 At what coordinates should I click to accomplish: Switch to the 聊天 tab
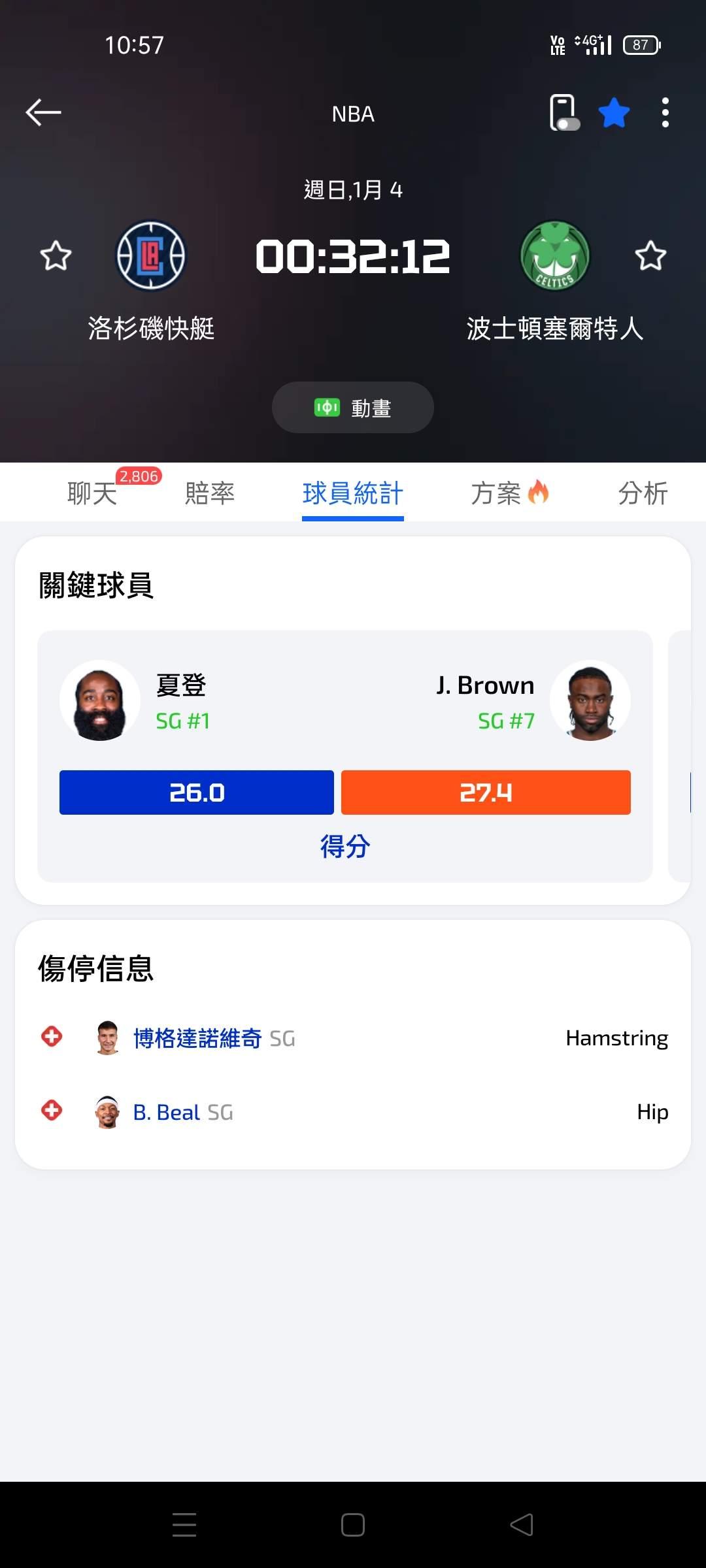coord(92,493)
